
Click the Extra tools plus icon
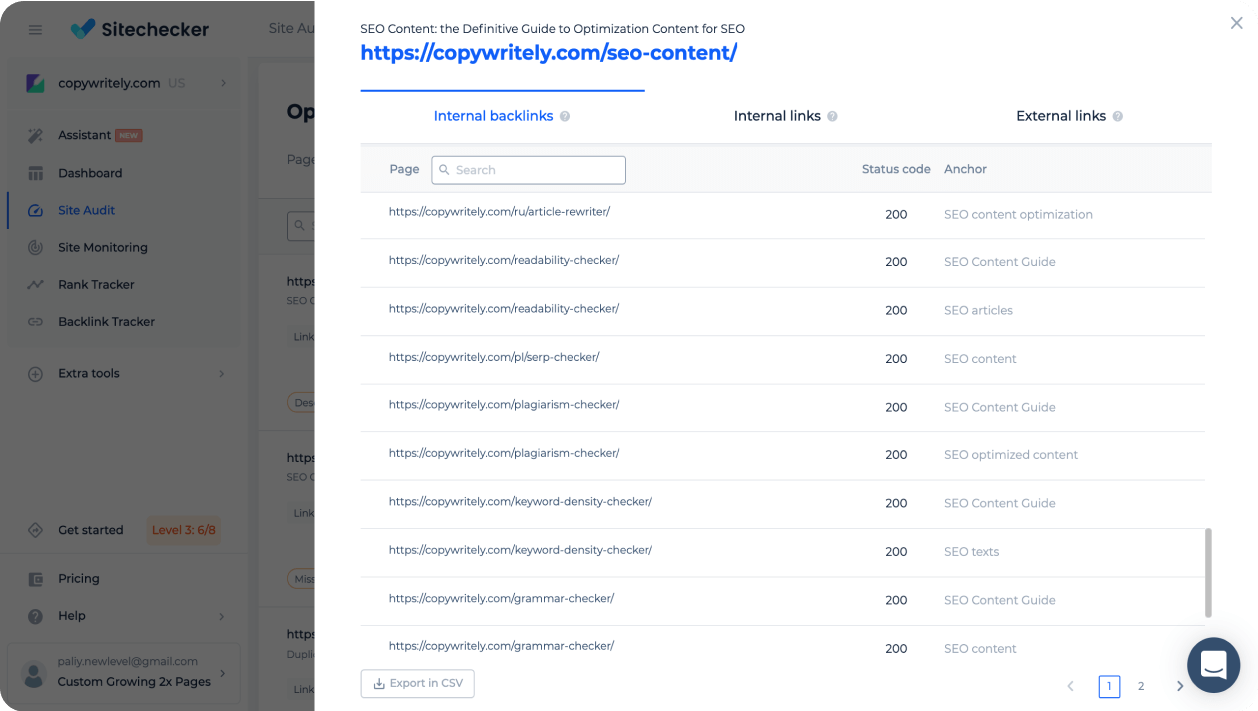pos(36,374)
